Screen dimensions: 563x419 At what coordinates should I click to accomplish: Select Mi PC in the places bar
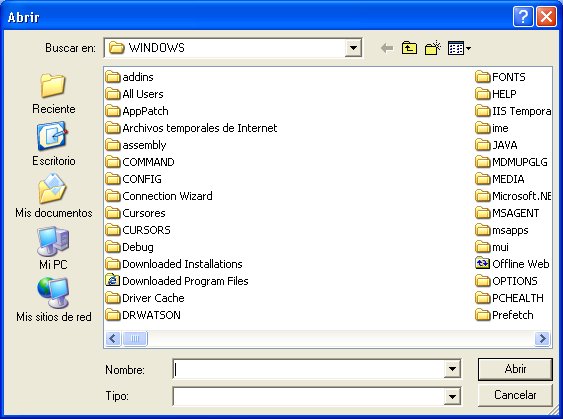(x=53, y=248)
